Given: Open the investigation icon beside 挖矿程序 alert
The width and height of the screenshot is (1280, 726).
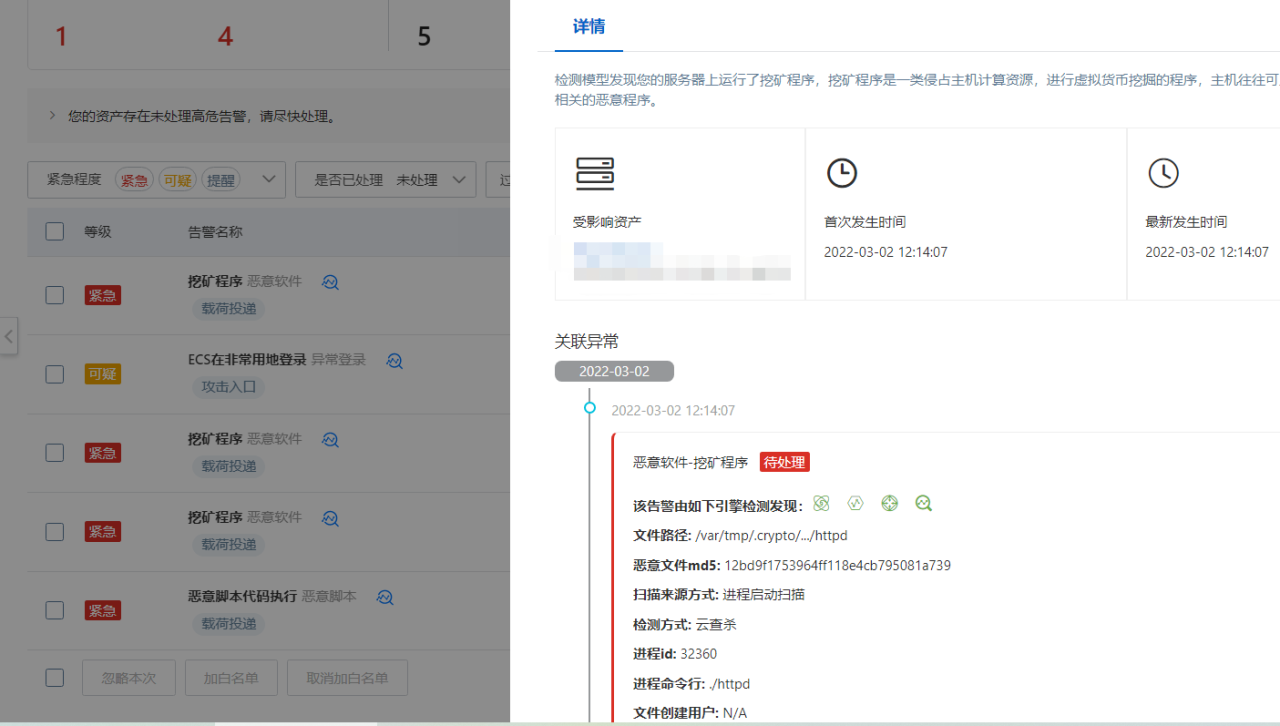Looking at the screenshot, I should click(330, 281).
